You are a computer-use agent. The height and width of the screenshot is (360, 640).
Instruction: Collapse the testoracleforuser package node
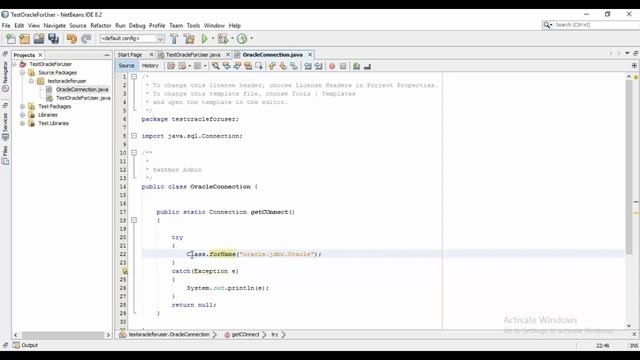[x=31, y=81]
